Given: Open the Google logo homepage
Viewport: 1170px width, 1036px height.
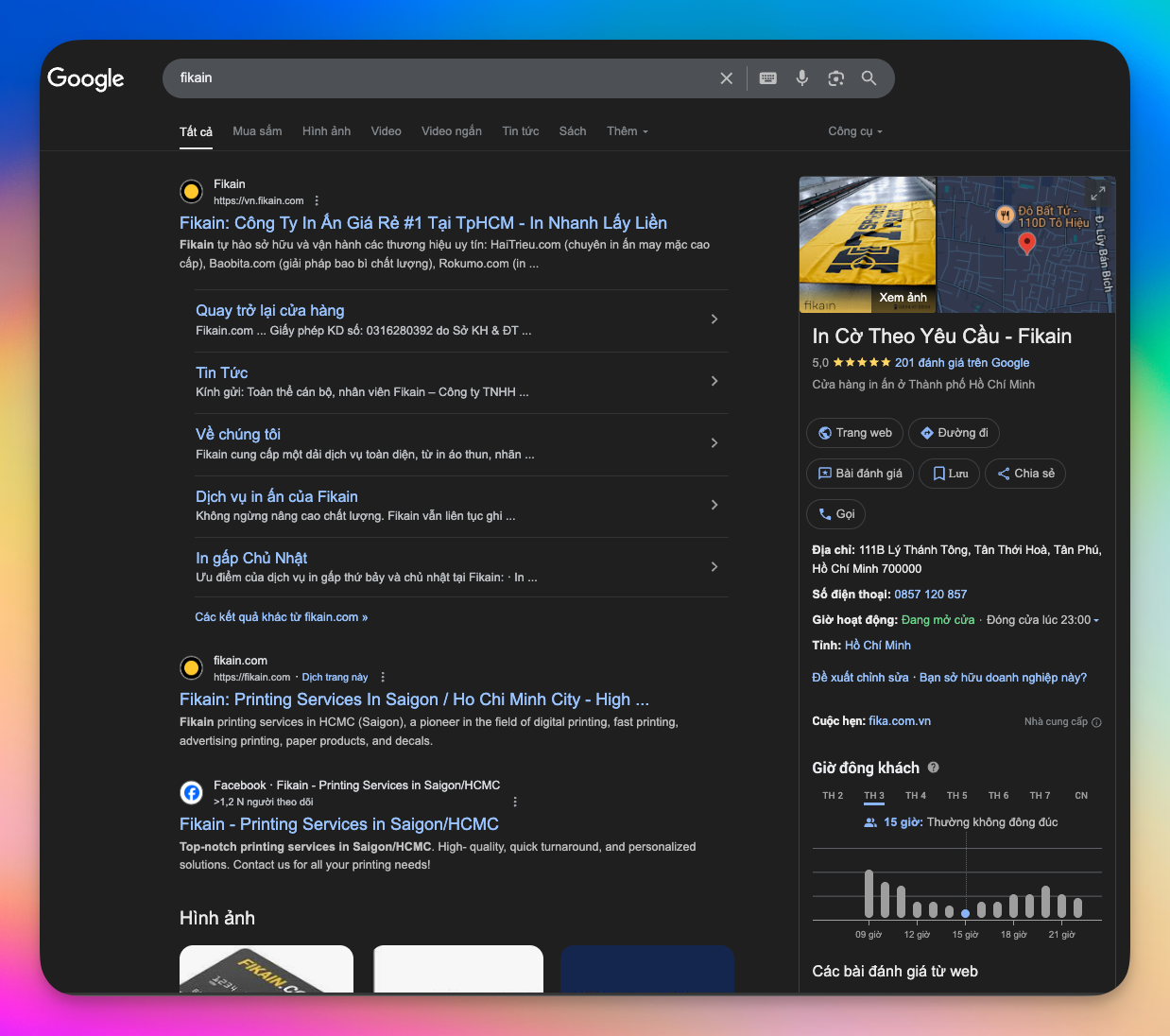Looking at the screenshot, I should coord(86,78).
